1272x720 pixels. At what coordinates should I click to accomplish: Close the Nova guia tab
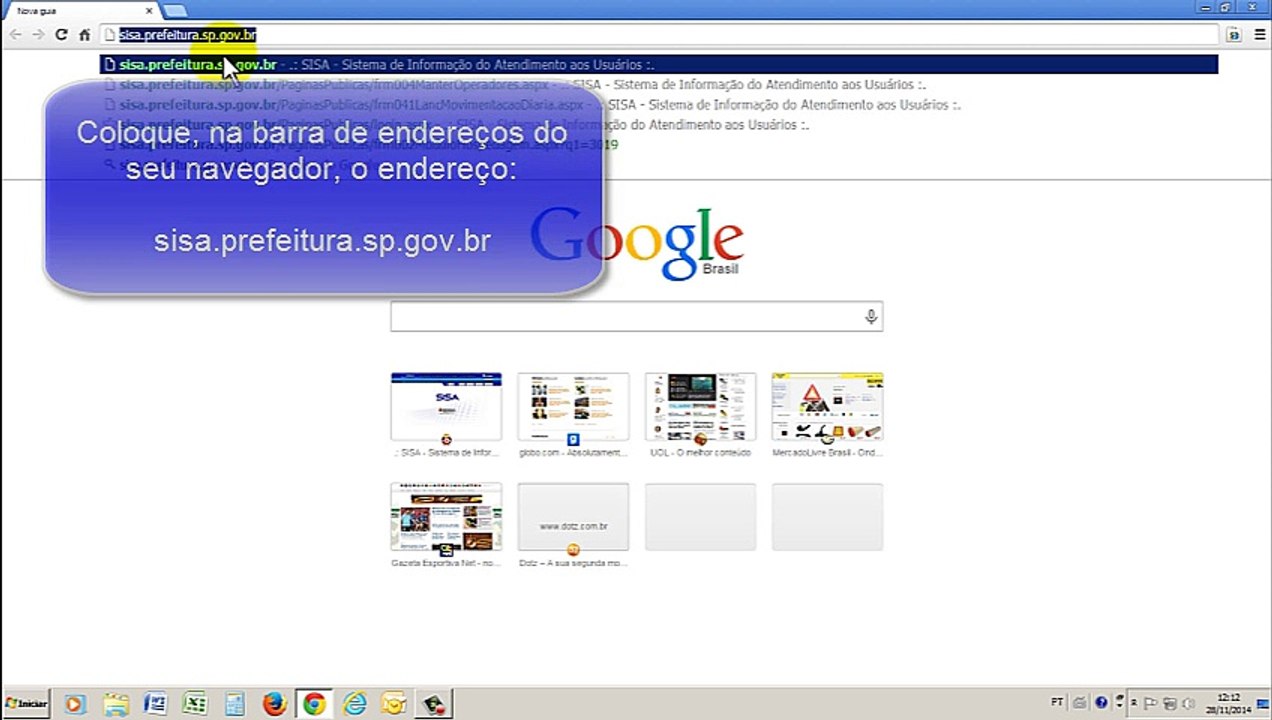(150, 11)
